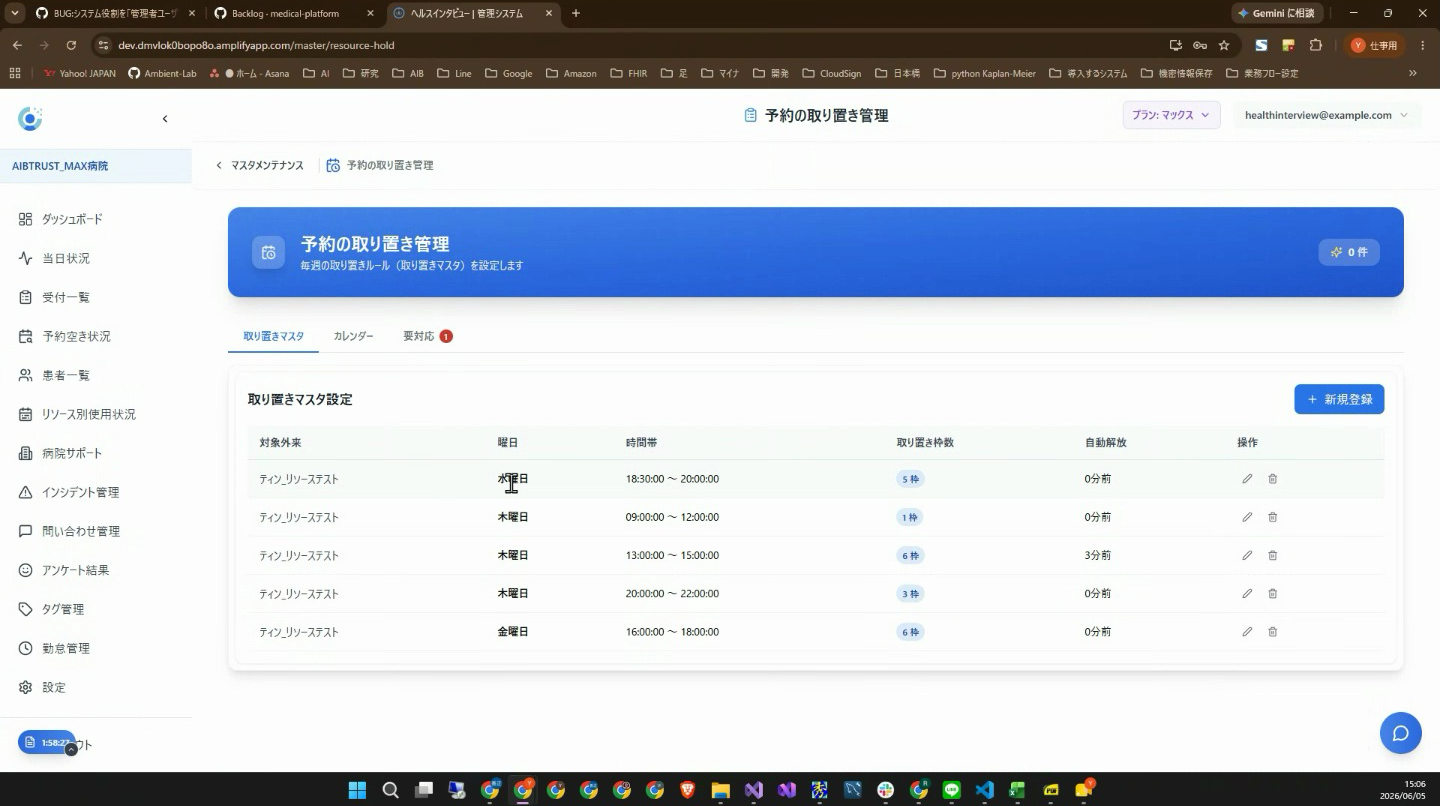The height and width of the screenshot is (806, 1440).
Task: Edit the 金曜日 16:00:00 row
Action: [x=1247, y=632]
